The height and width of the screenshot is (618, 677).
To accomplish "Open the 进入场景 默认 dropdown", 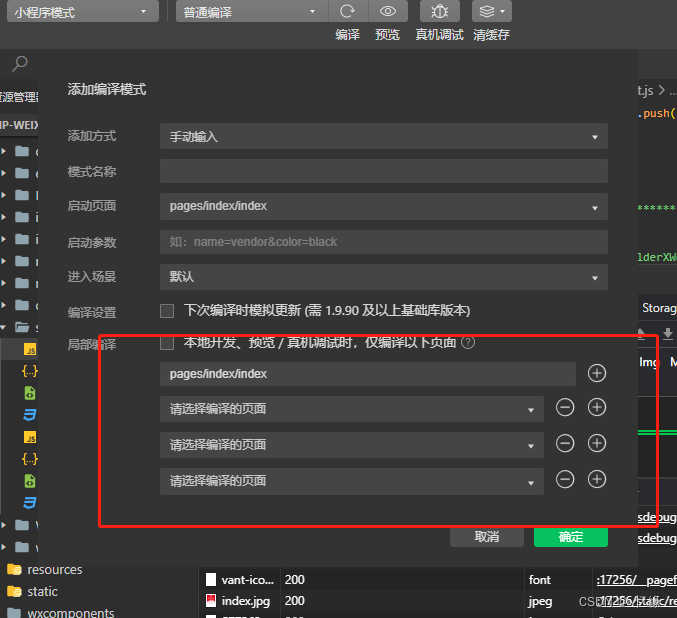I will coord(383,277).
